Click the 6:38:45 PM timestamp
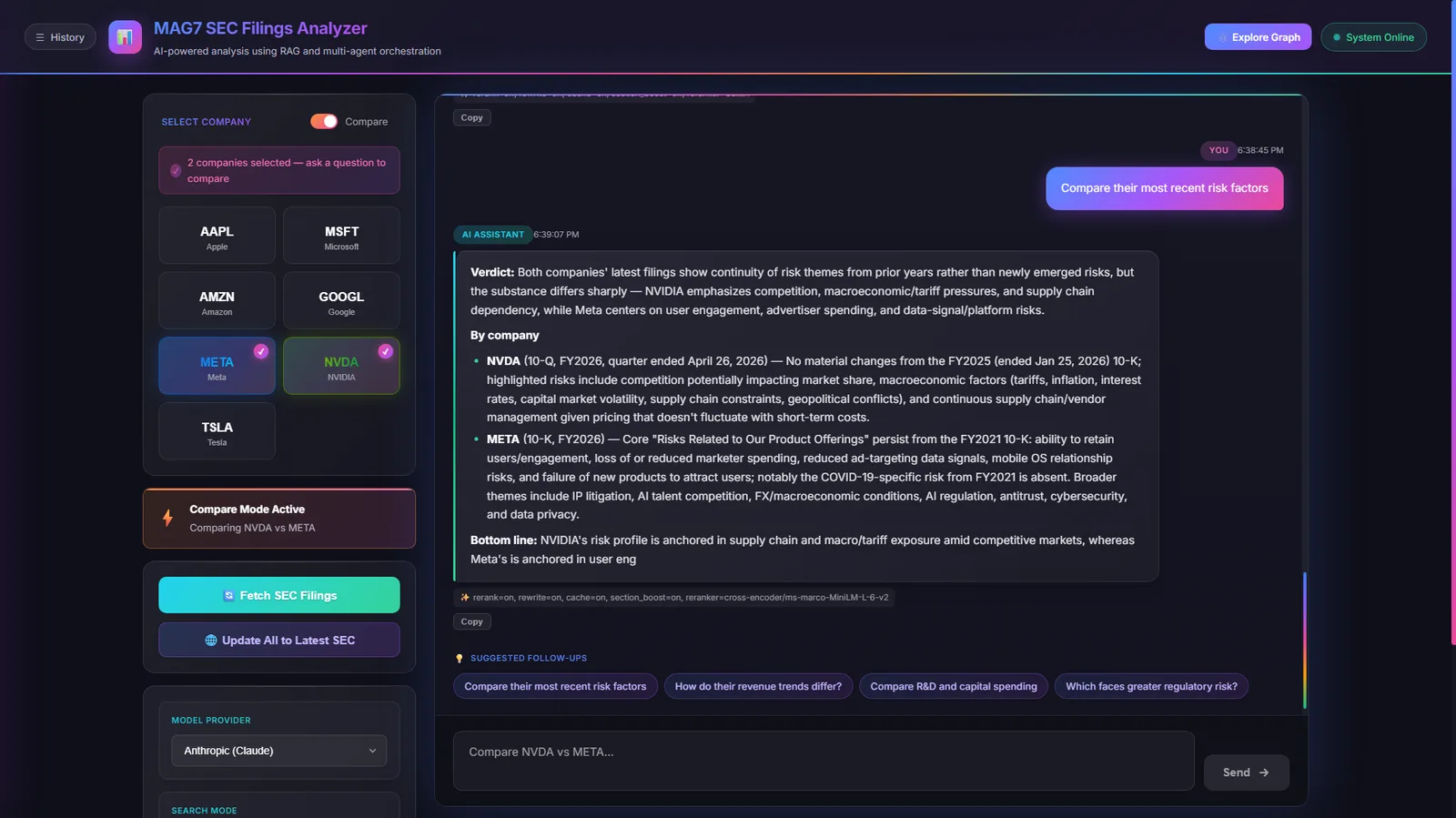1456x818 pixels. tap(1260, 150)
